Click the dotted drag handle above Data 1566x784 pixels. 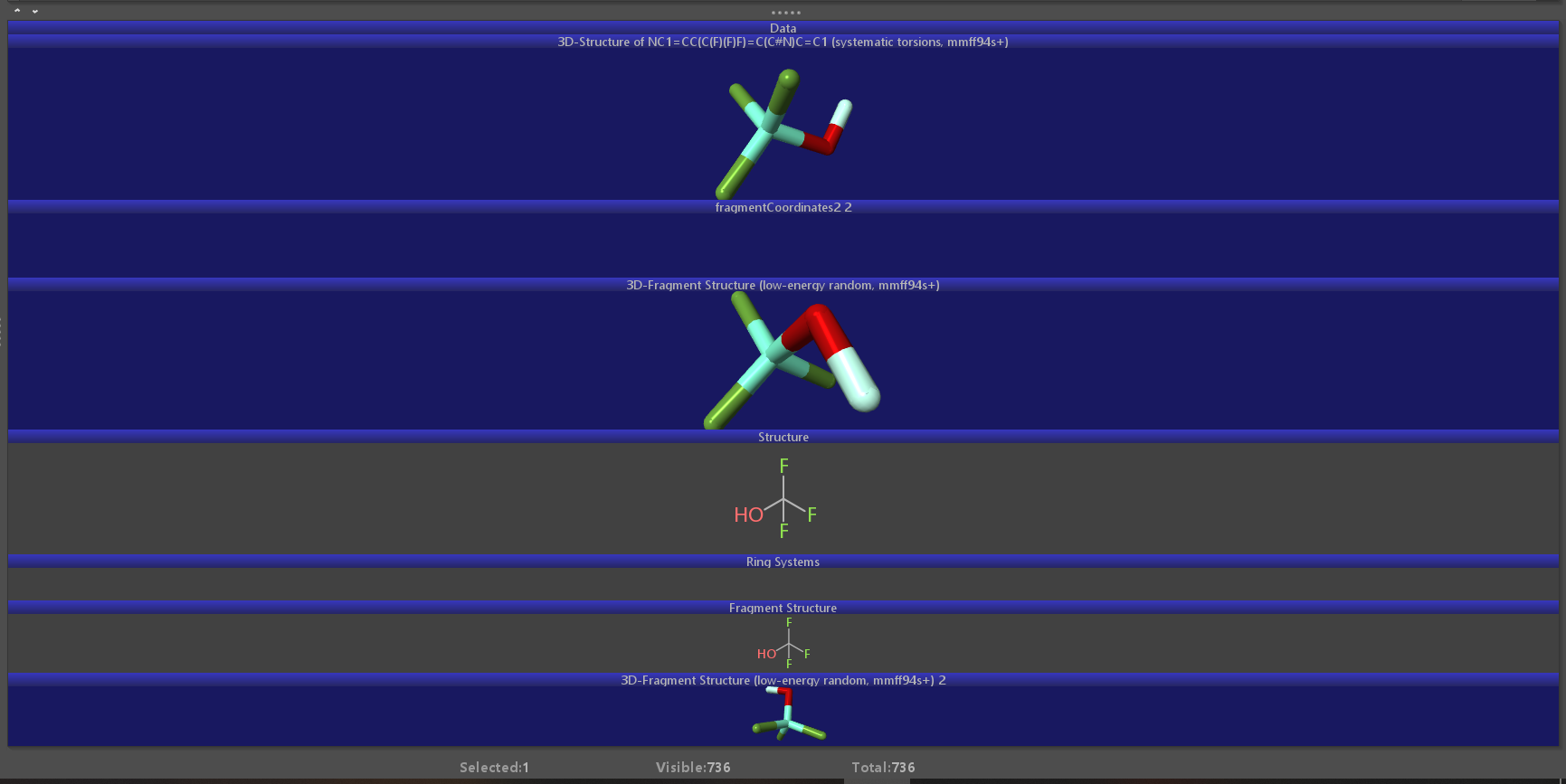click(784, 13)
